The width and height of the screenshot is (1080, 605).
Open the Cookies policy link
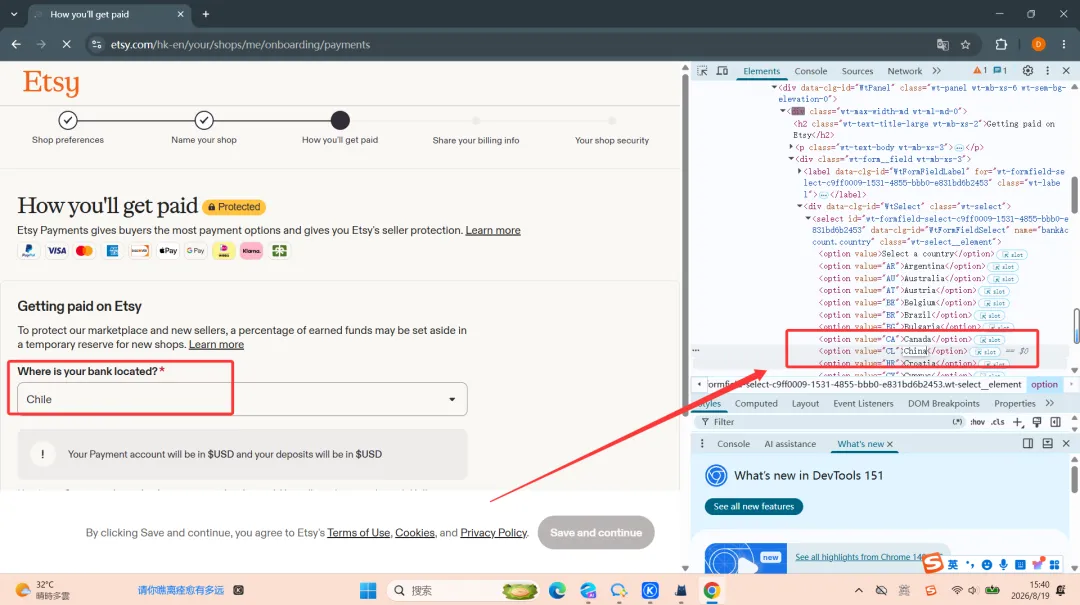point(415,533)
